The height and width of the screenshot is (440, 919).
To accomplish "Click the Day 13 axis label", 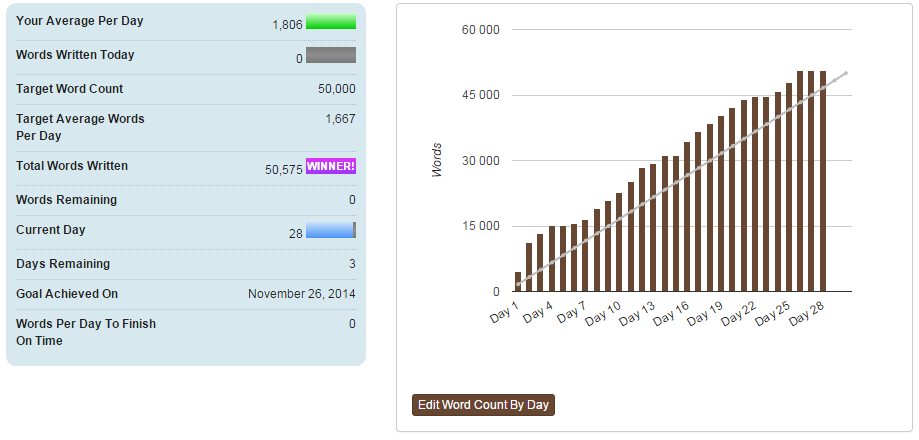I will point(638,313).
